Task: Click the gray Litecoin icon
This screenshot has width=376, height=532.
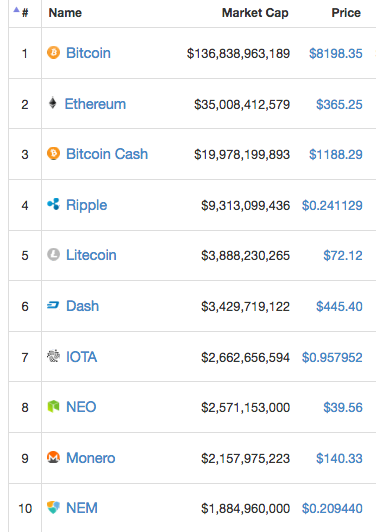Action: pos(53,254)
